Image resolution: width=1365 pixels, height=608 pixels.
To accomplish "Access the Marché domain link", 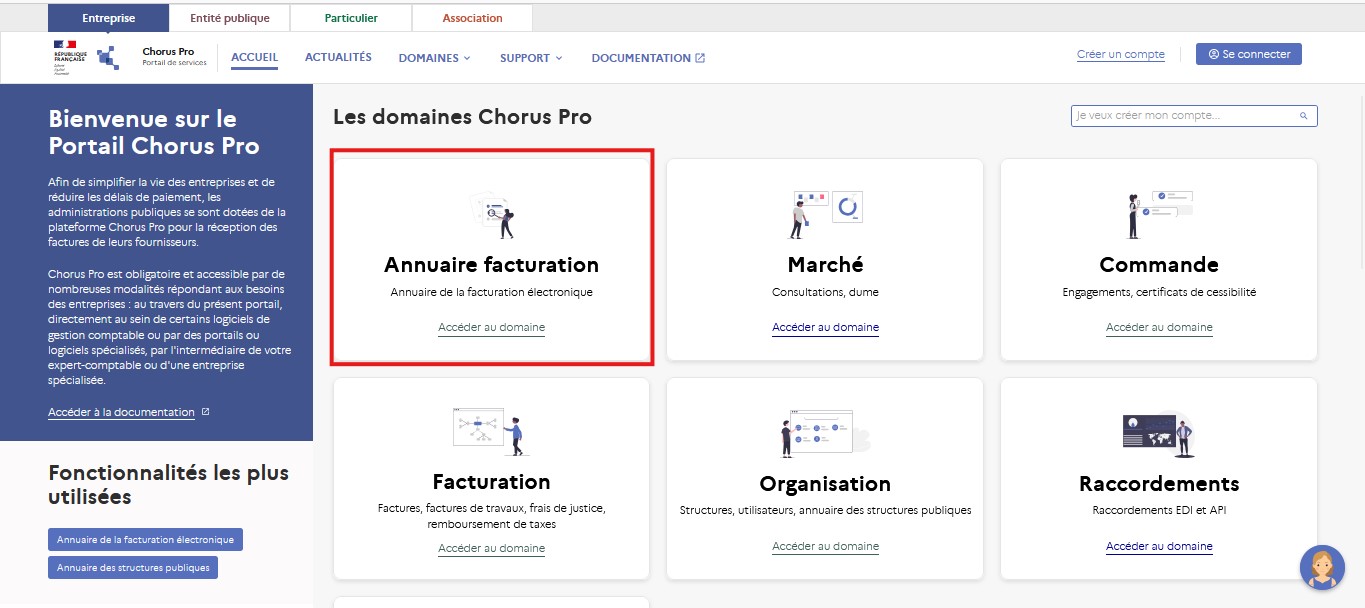I will click(825, 327).
